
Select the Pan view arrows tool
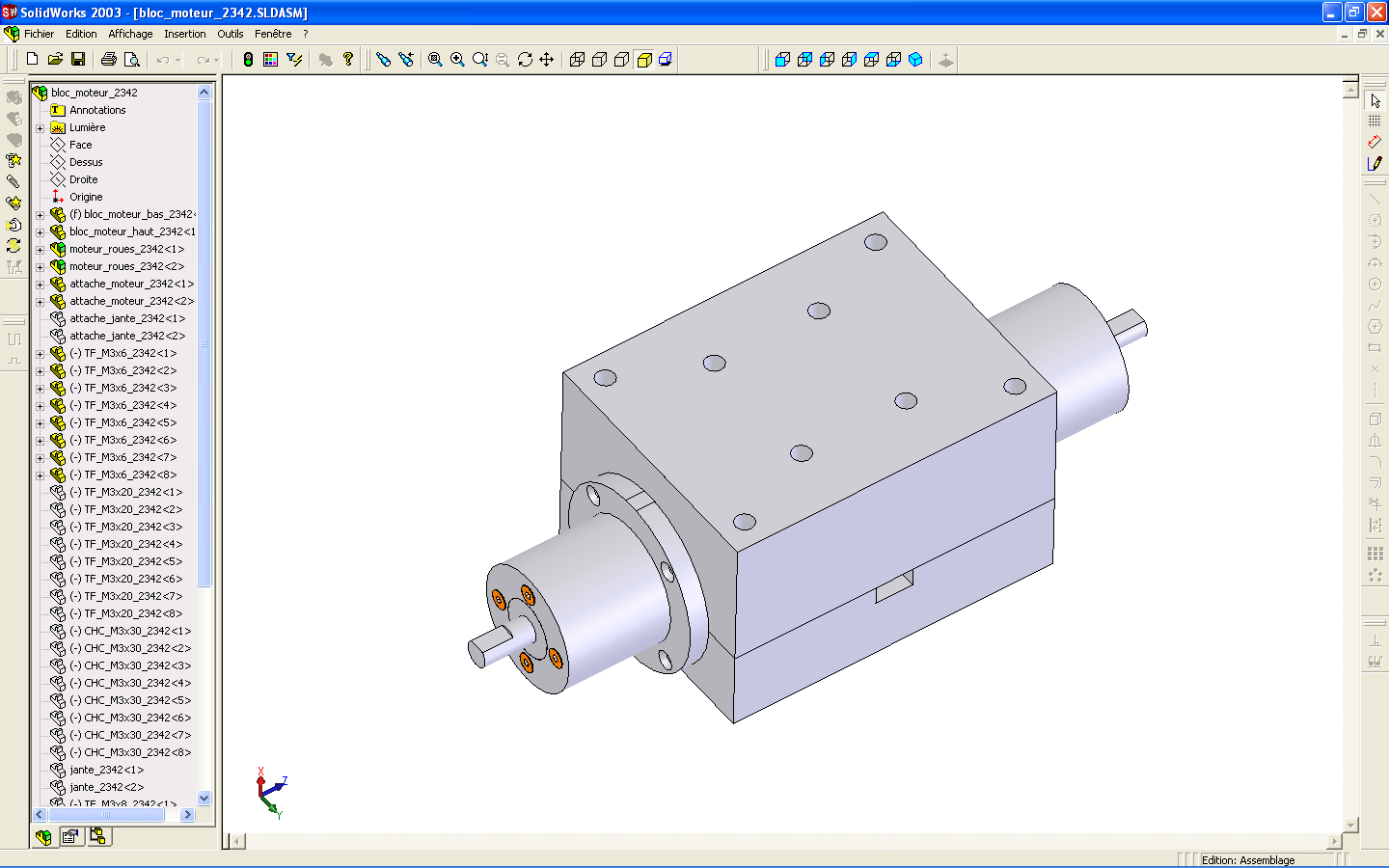point(547,60)
